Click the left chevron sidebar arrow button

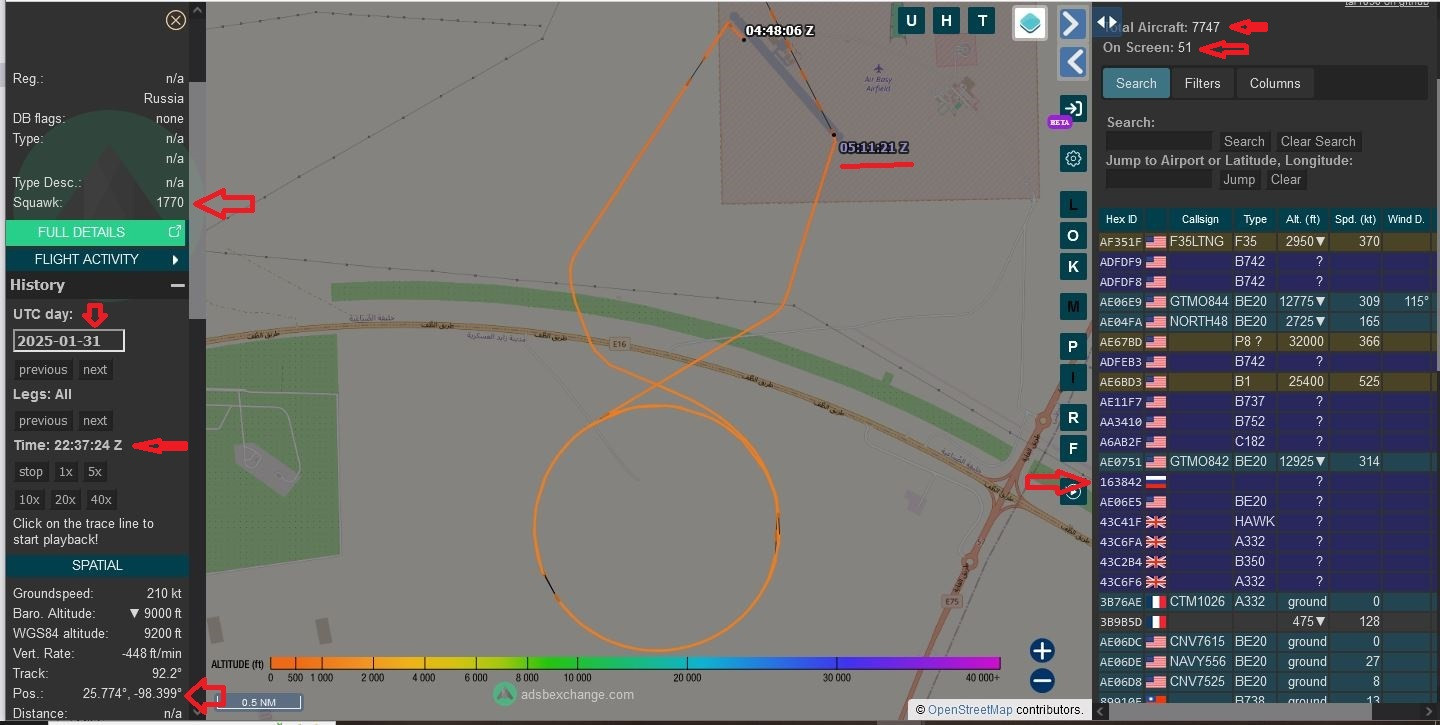[1073, 62]
